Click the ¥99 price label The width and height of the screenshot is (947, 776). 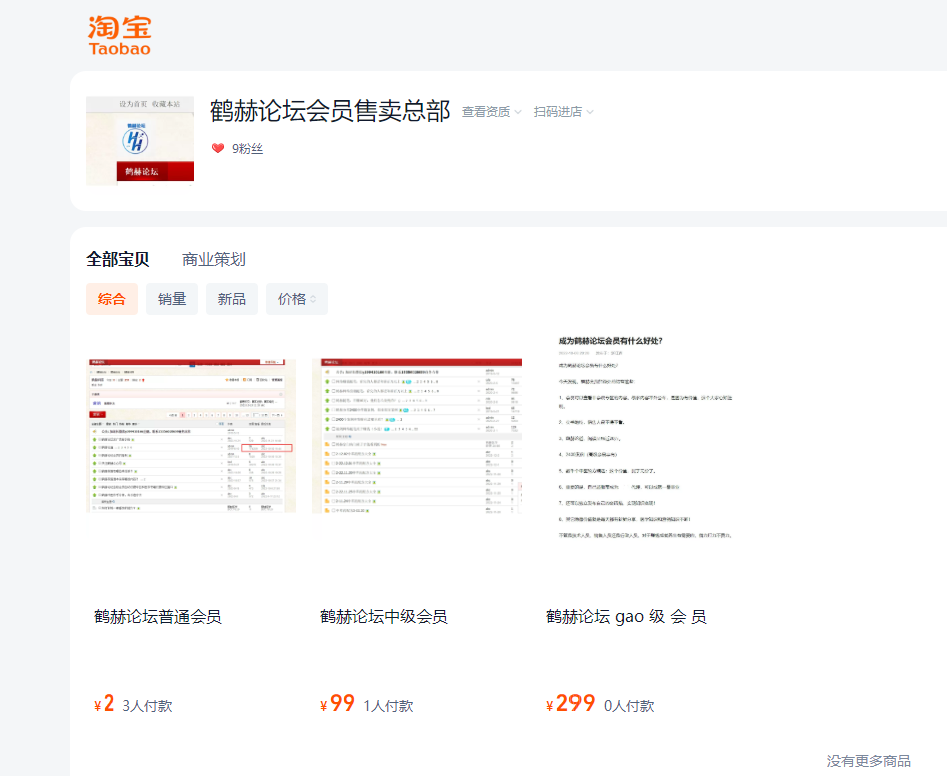(x=338, y=704)
